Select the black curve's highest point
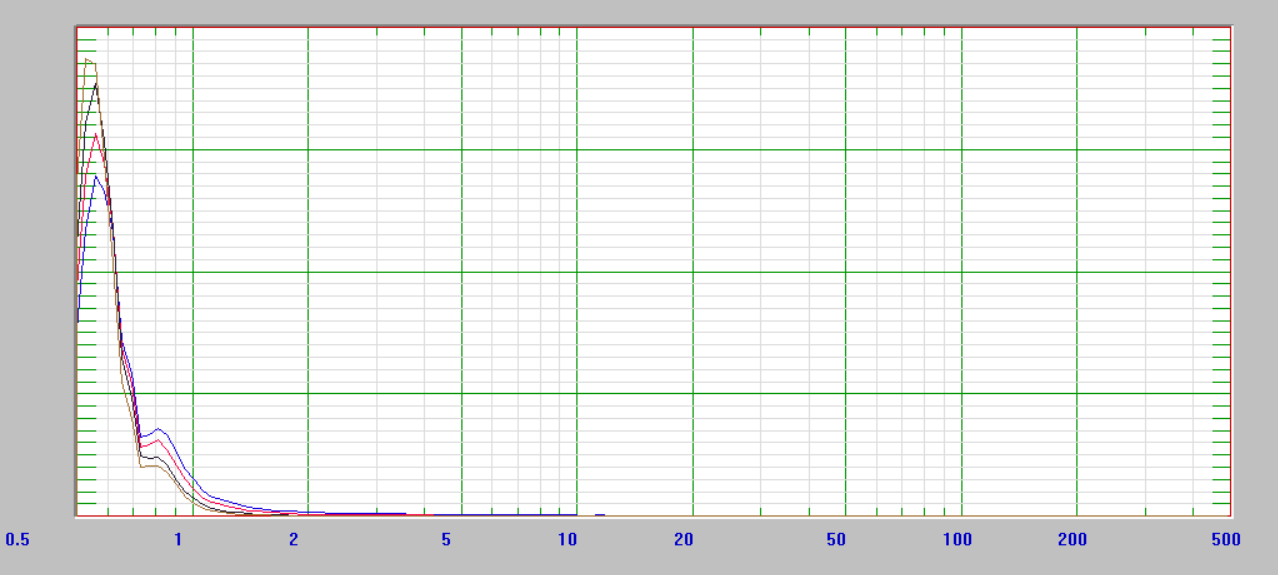Screen dimensions: 1278x575 (96, 84)
